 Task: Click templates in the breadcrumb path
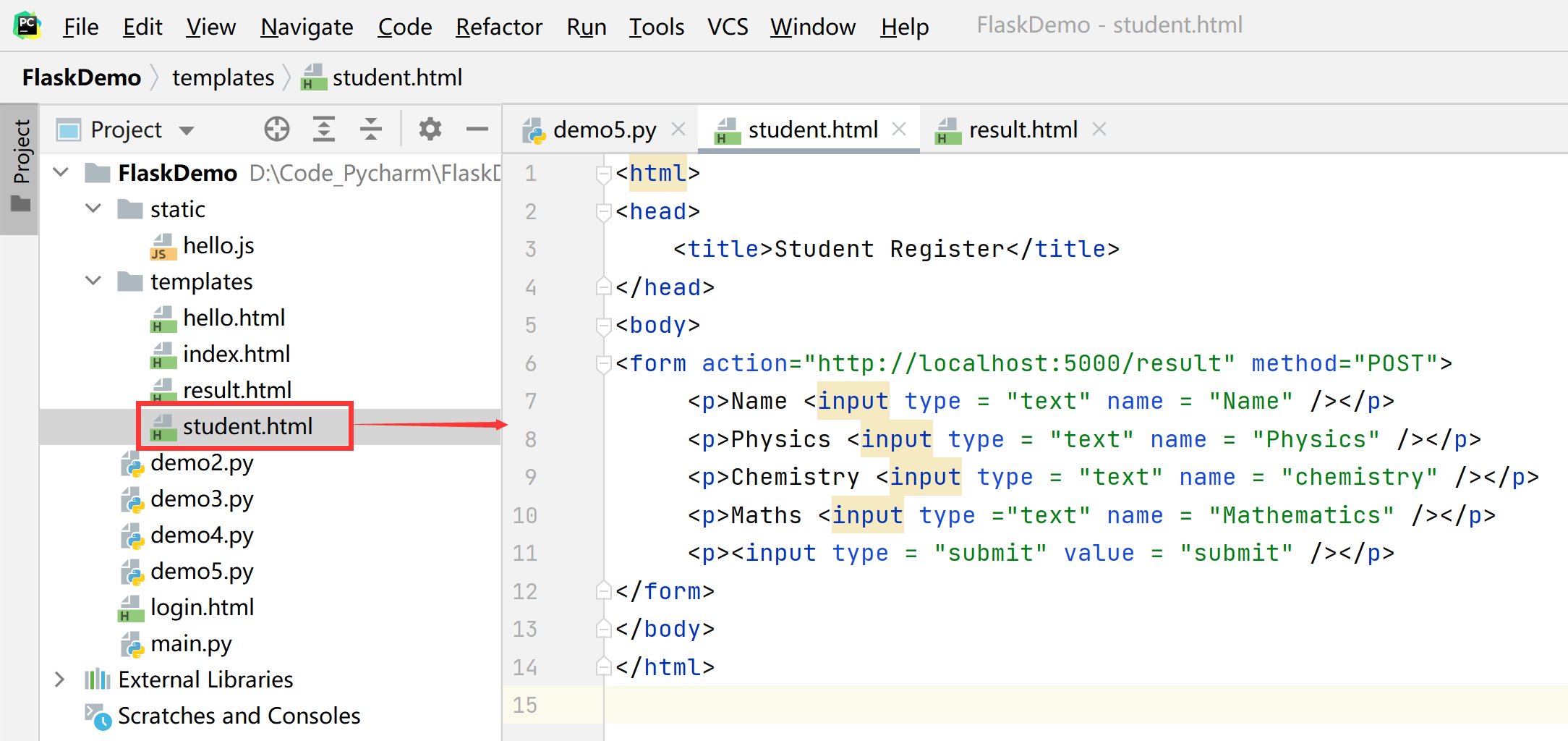[223, 77]
